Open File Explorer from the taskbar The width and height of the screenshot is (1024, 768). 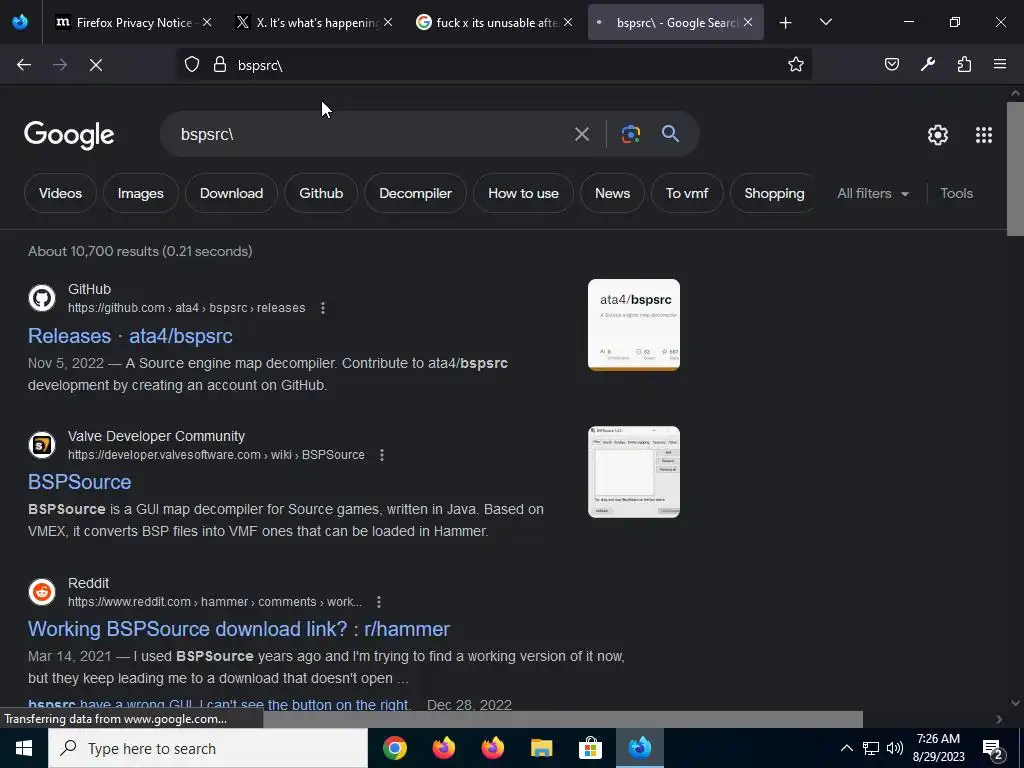[541, 748]
